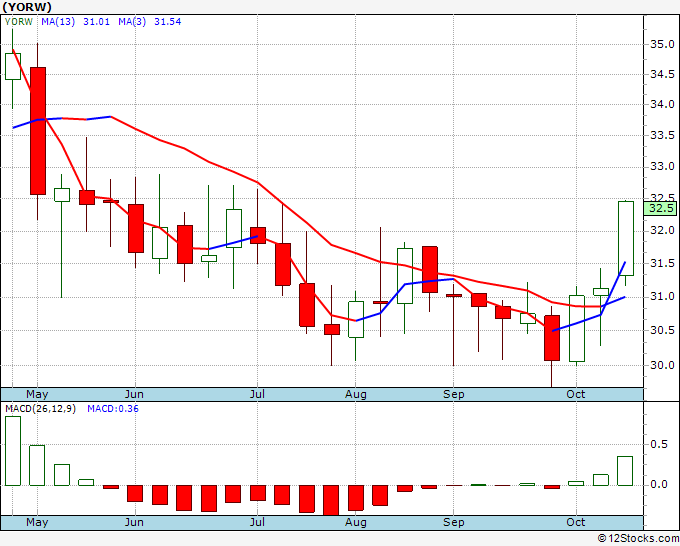Click the MACD:0.36 value label
The height and width of the screenshot is (546, 680).
pos(113,409)
